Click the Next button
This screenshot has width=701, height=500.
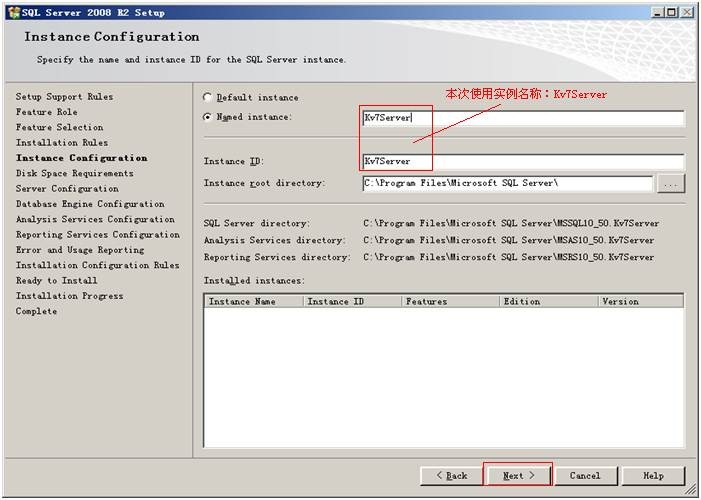point(518,476)
